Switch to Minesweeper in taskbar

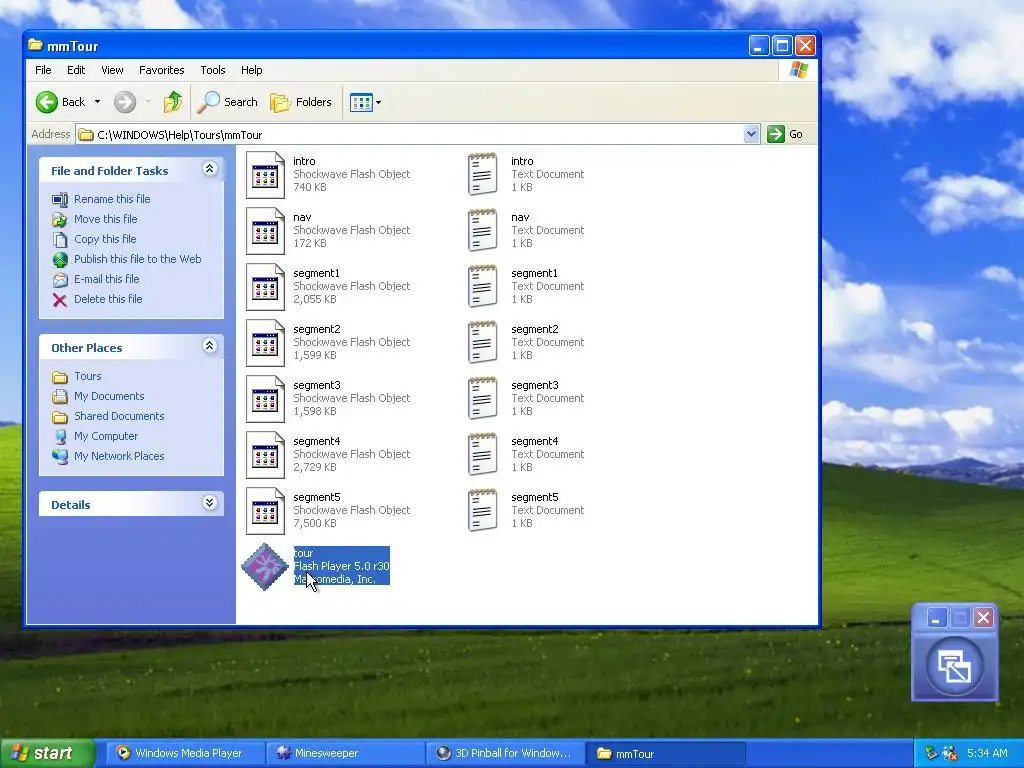coord(346,753)
